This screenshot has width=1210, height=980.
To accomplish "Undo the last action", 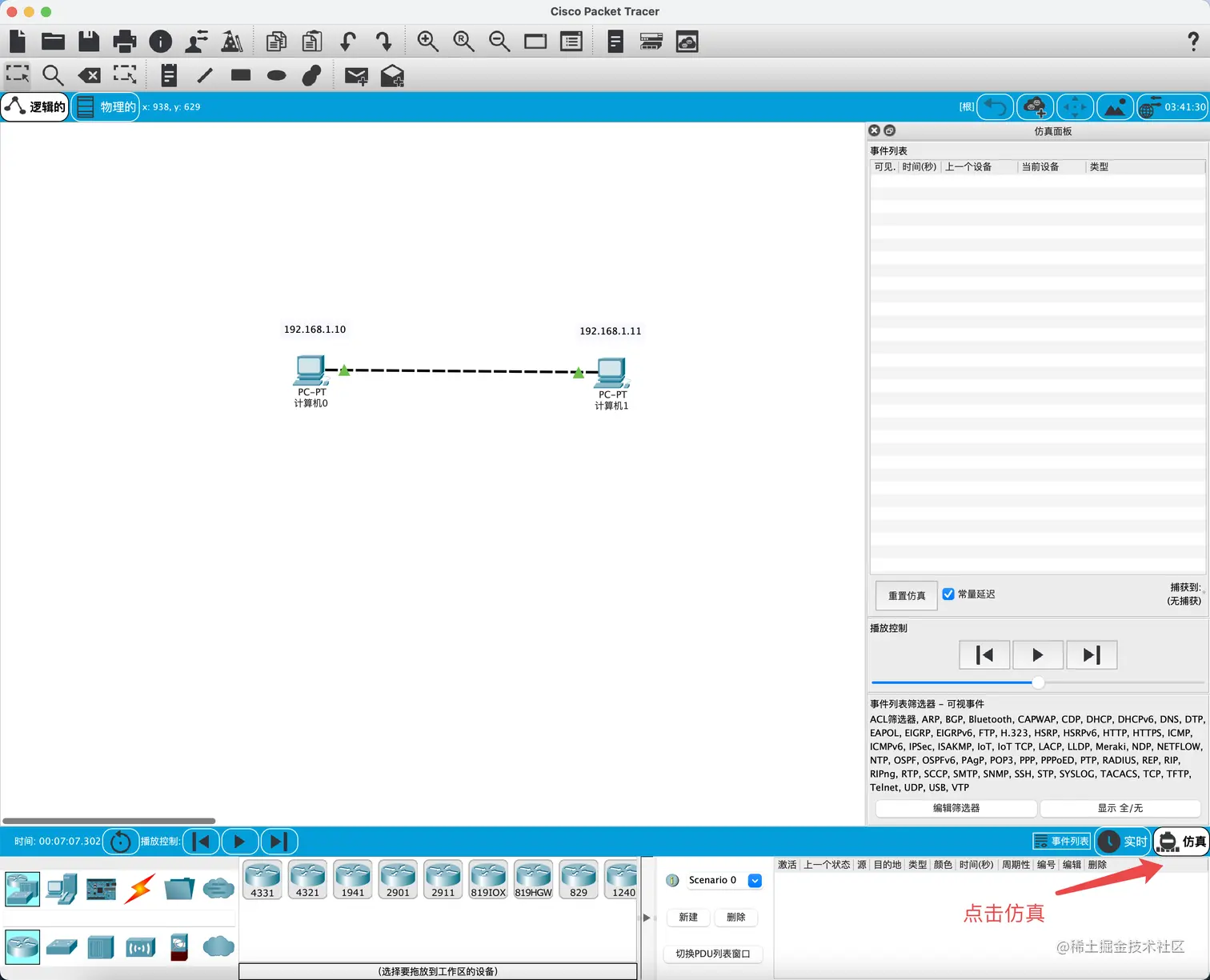I will [x=348, y=42].
